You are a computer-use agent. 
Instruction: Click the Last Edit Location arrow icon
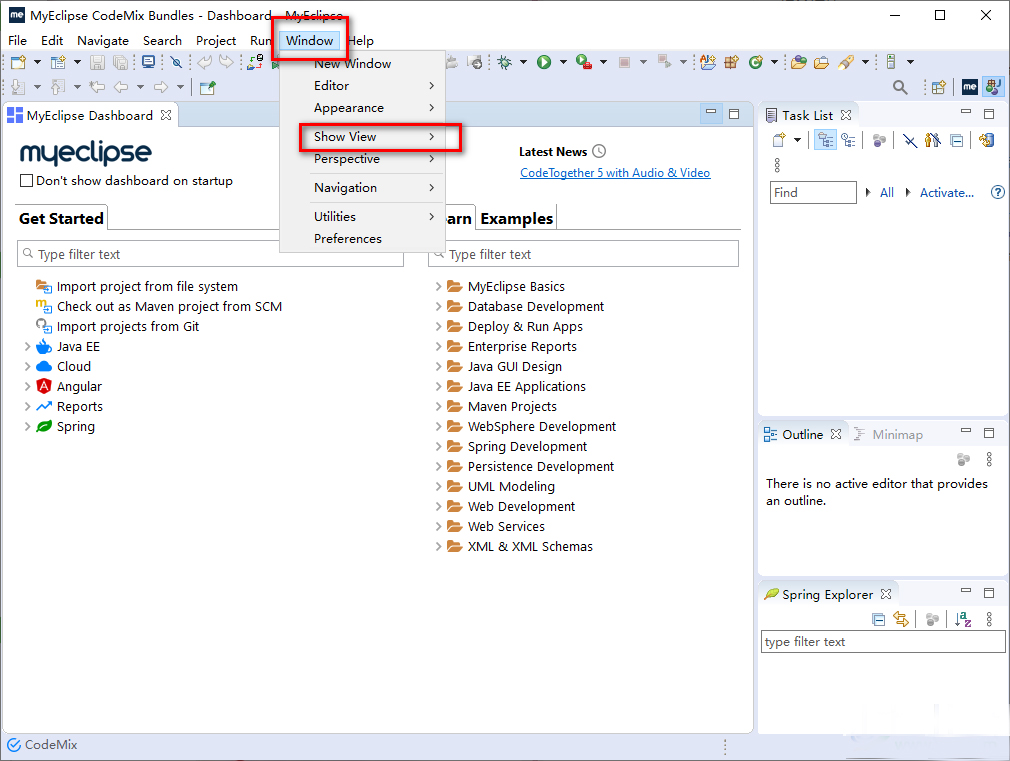(x=97, y=87)
